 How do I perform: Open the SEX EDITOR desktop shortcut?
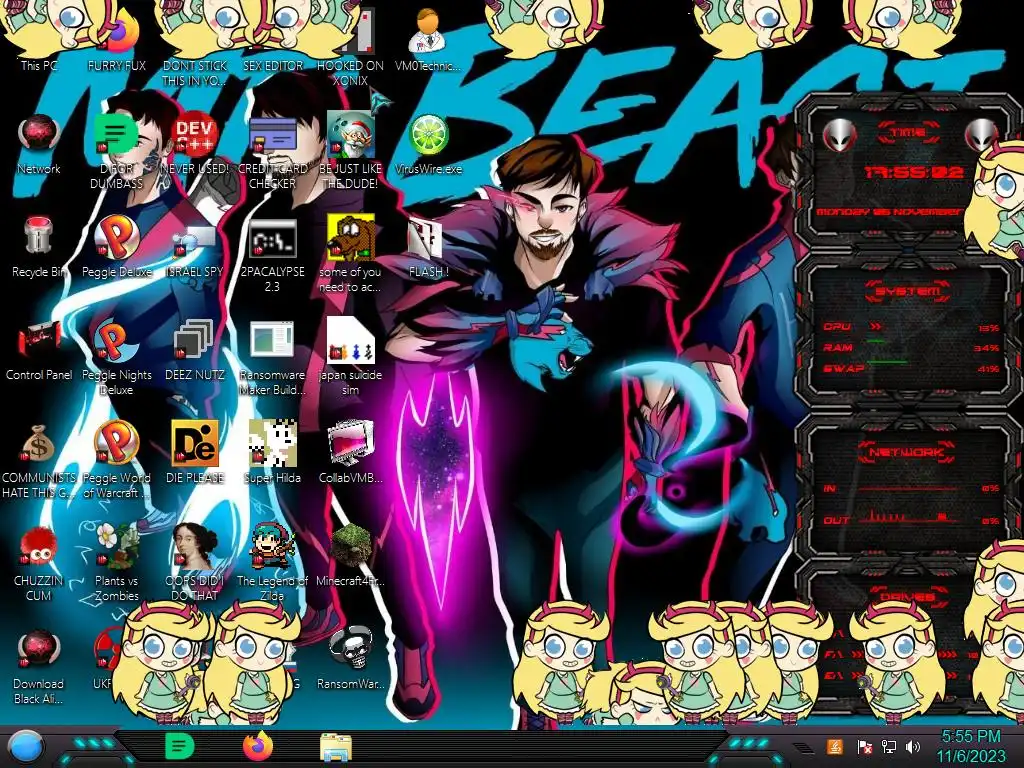pos(272,39)
